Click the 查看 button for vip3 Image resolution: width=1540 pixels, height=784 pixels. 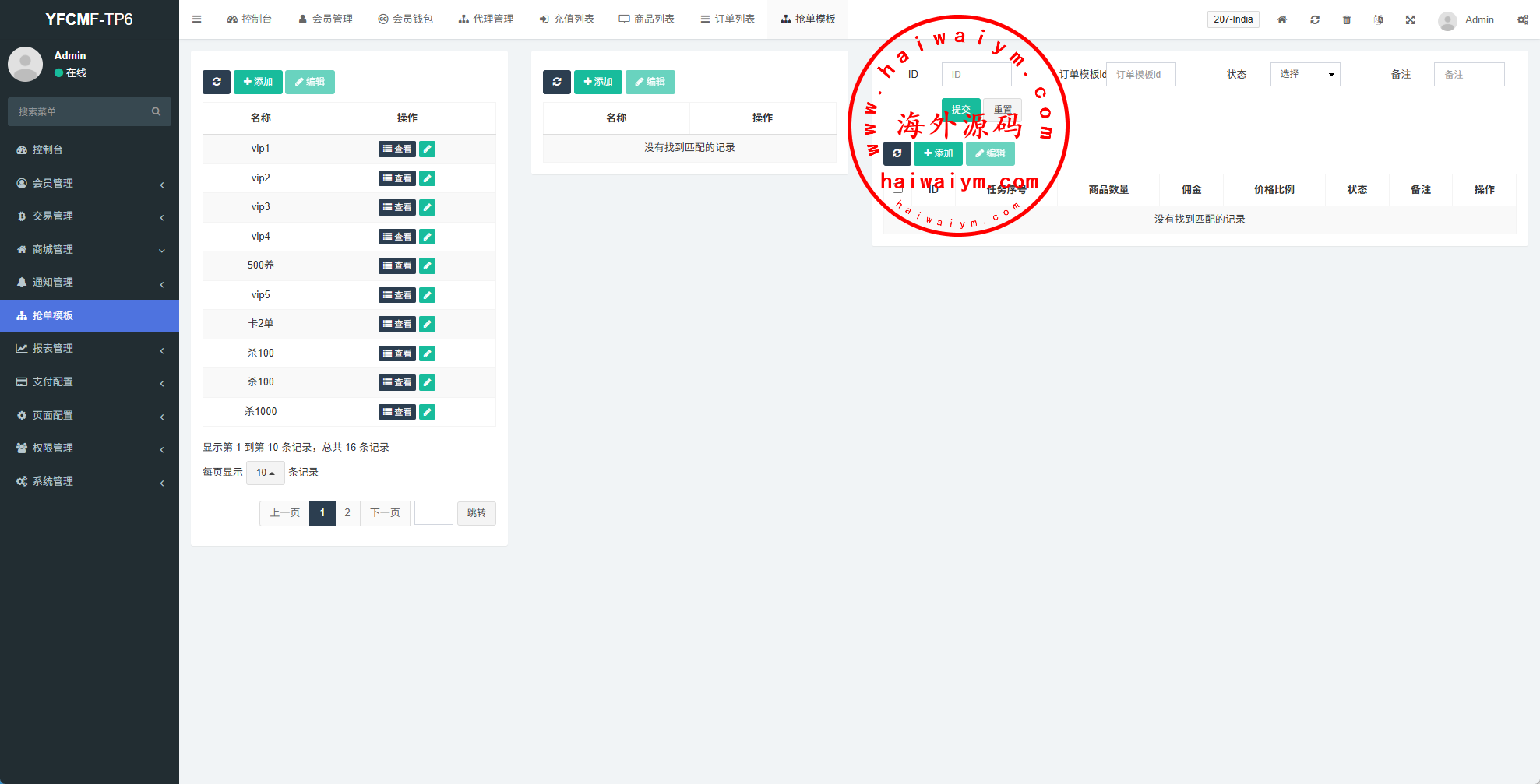click(x=396, y=207)
